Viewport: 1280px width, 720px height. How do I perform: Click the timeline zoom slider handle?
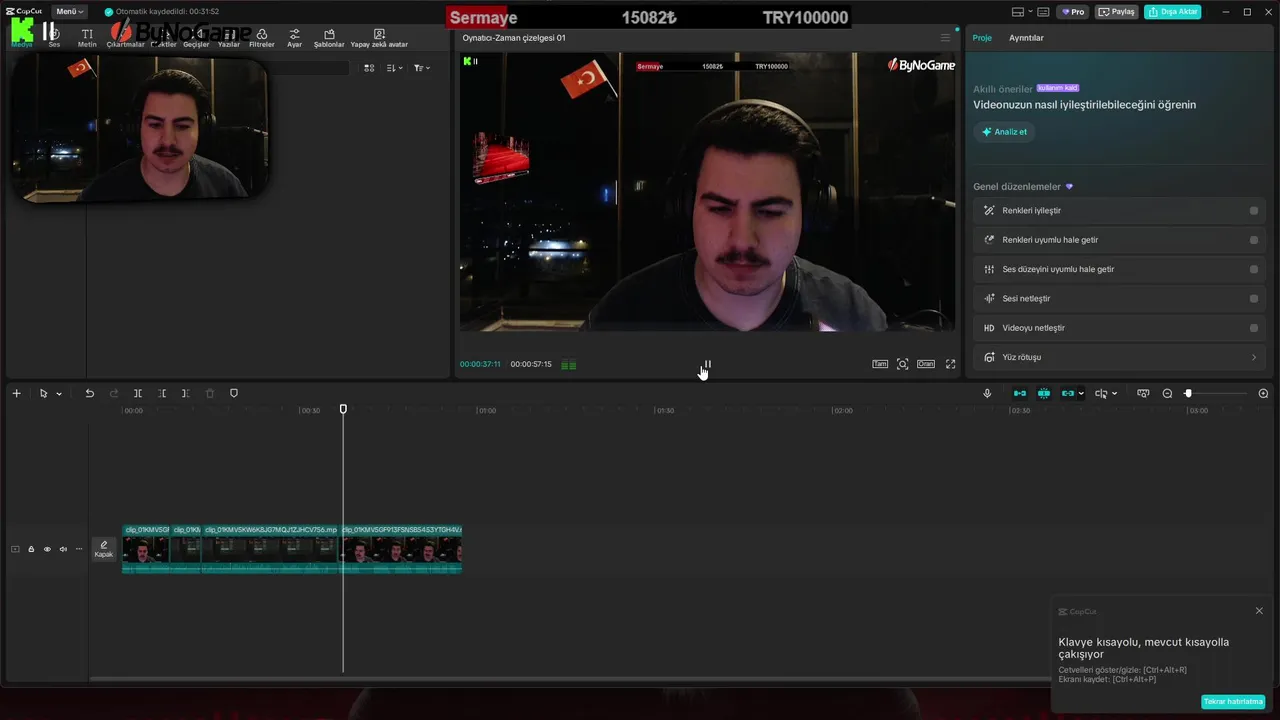click(x=1188, y=393)
